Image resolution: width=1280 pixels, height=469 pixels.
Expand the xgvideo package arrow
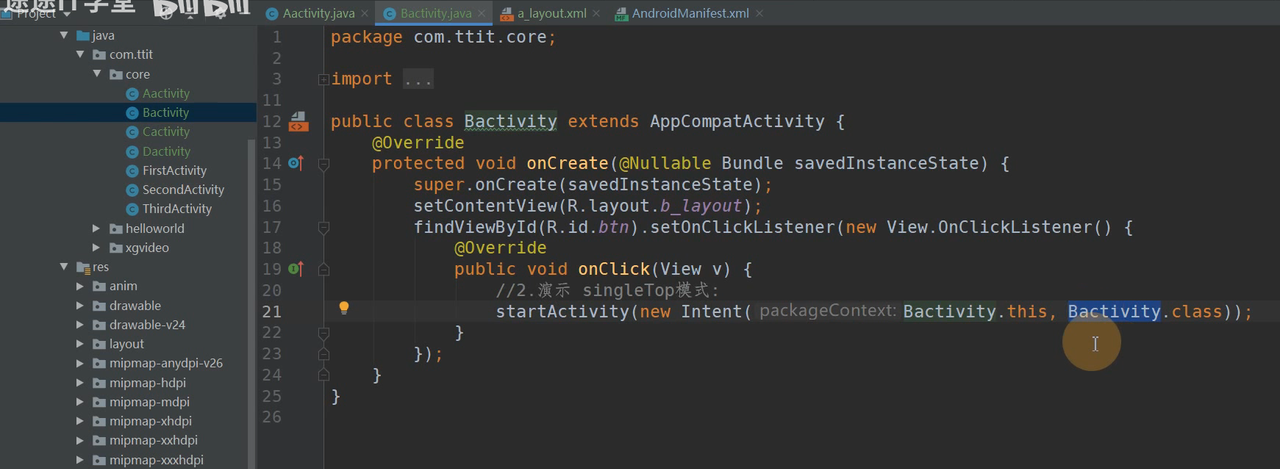point(97,247)
